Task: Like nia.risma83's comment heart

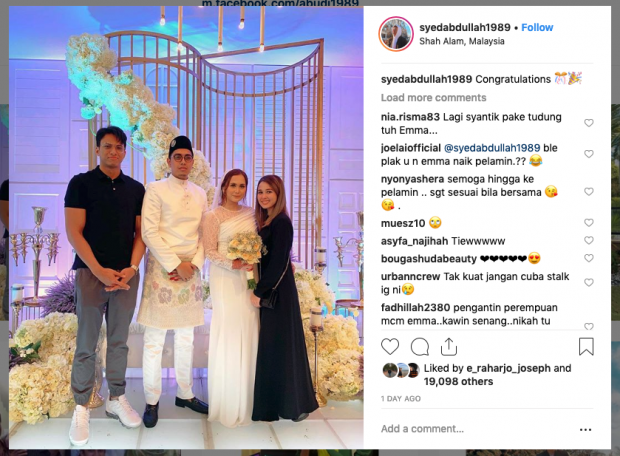Action: (x=589, y=123)
